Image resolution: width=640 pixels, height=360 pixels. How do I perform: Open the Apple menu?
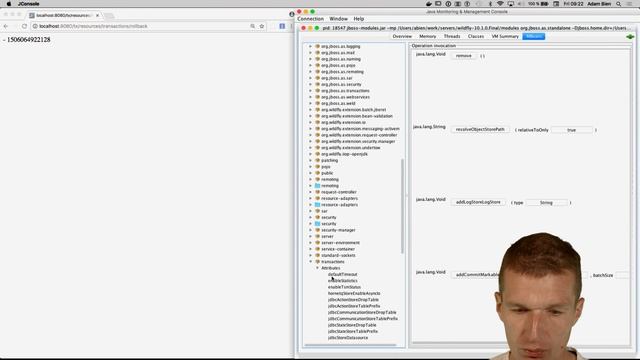(x=9, y=4)
